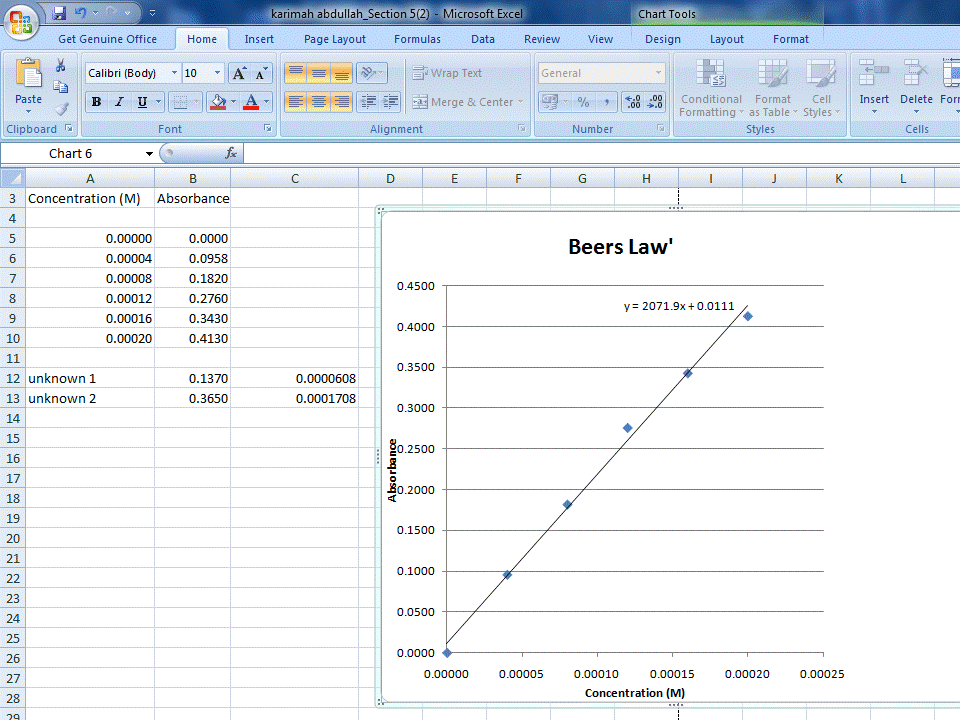Viewport: 960px width, 720px height.
Task: Click the Increase Decimal icon
Action: pyautogui.click(x=633, y=102)
